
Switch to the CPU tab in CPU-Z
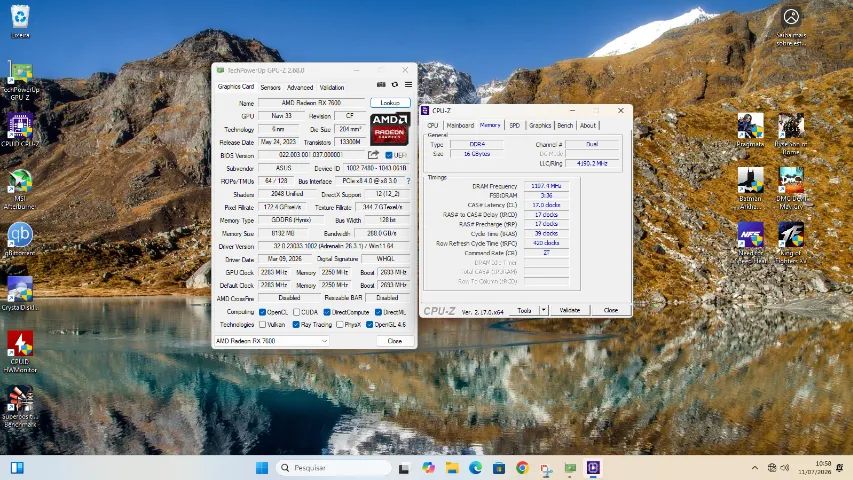[x=433, y=125]
